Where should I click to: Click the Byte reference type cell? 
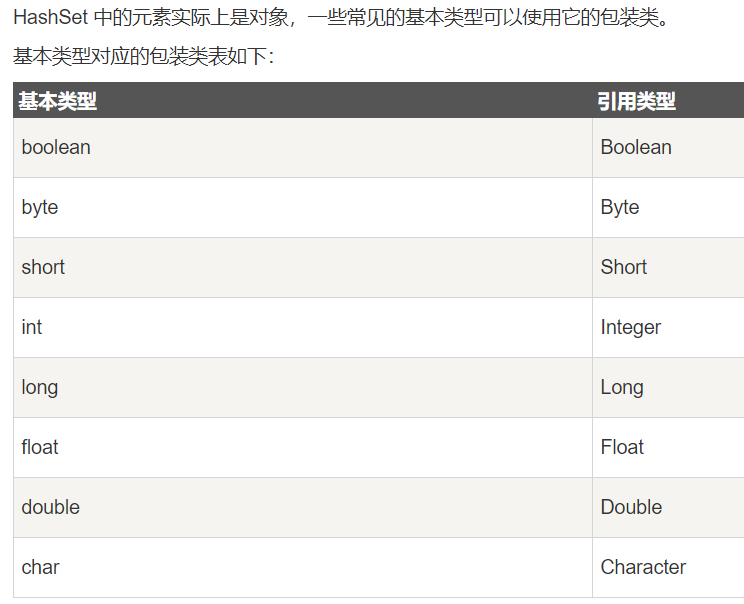[x=668, y=207]
